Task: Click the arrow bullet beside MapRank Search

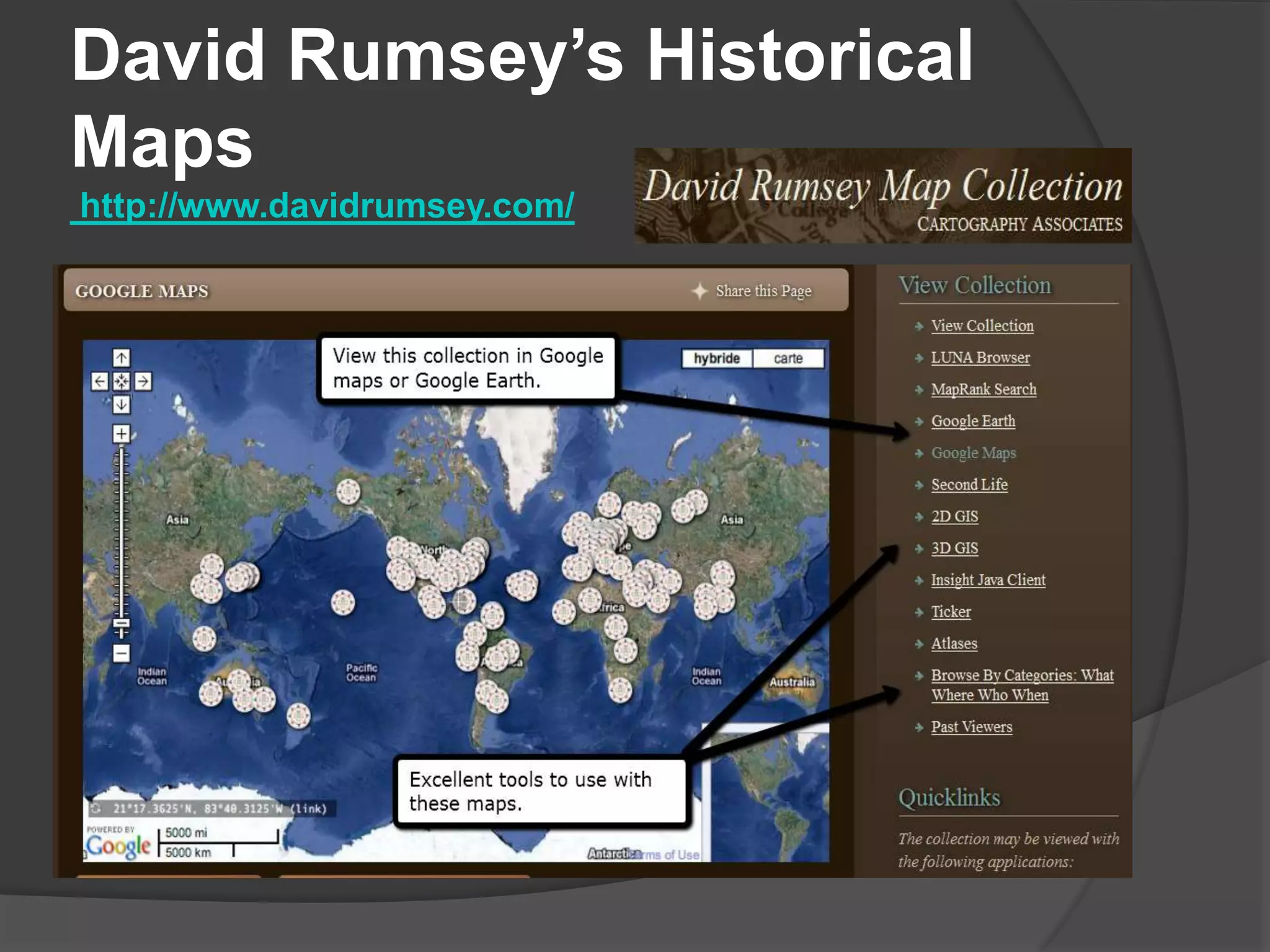Action: pyautogui.click(x=919, y=389)
